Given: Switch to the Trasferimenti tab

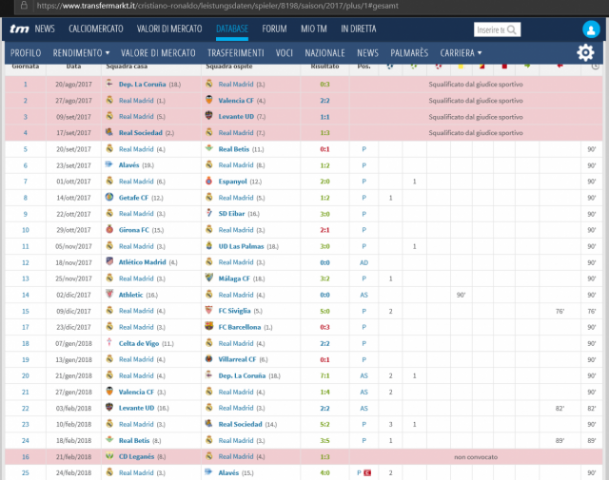Looking at the screenshot, I should [236, 53].
